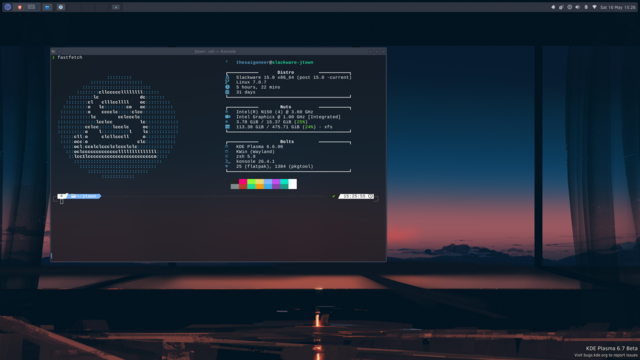This screenshot has width=640, height=360.
Task: Open the calendar from the panel clock
Action: pyautogui.click(x=618, y=7)
